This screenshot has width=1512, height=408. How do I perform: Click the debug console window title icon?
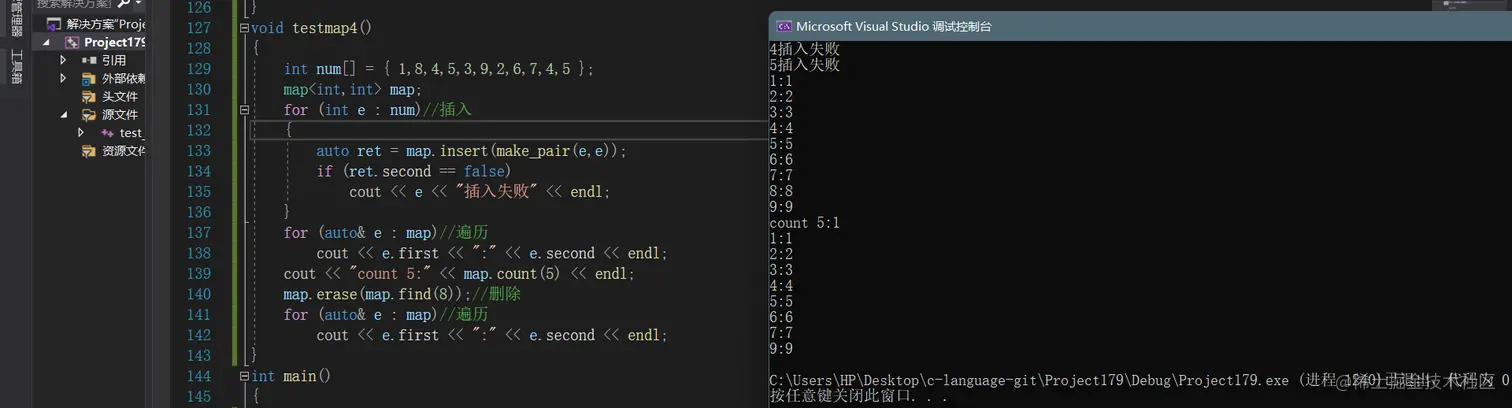(785, 26)
